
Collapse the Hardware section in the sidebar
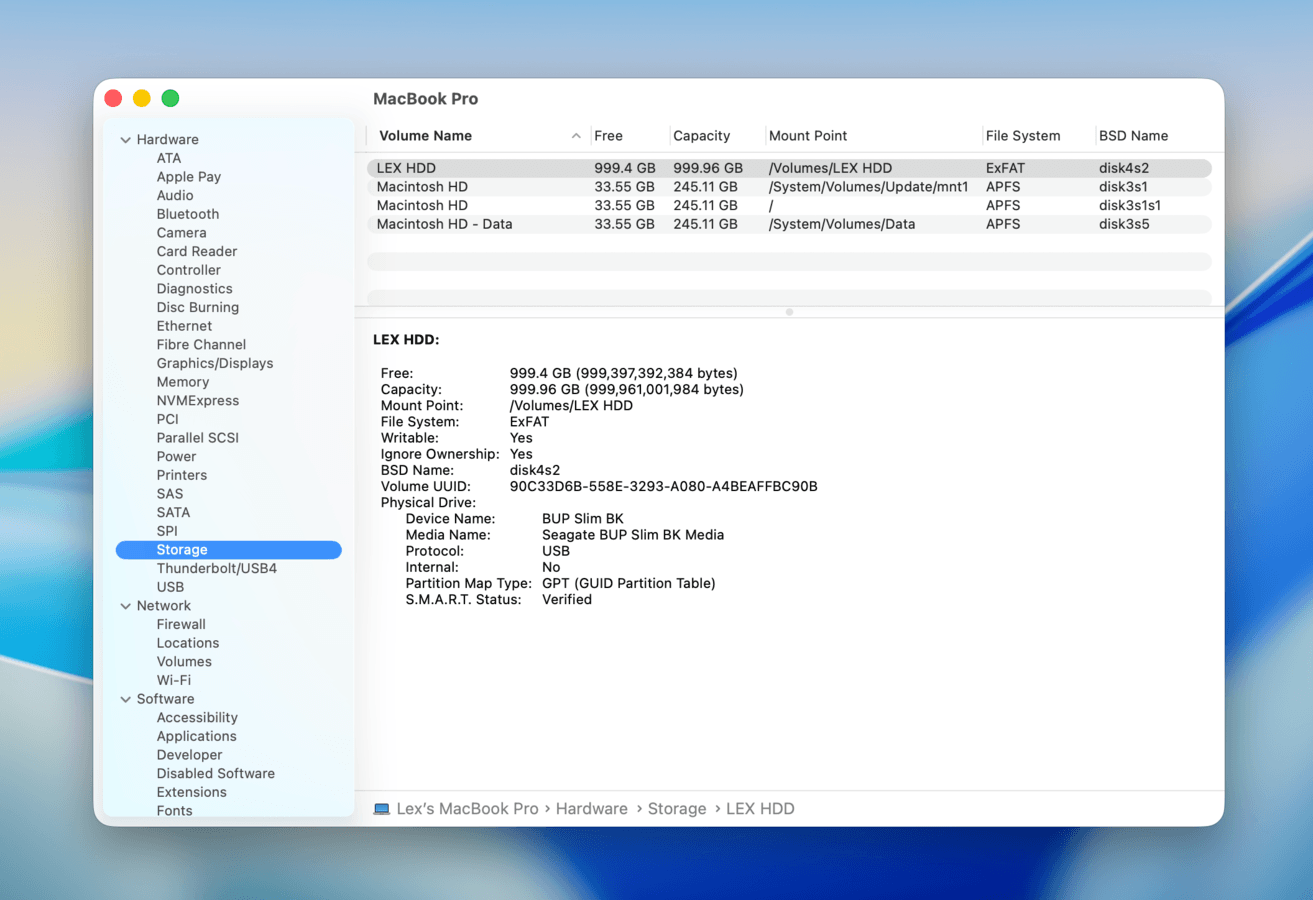click(126, 139)
